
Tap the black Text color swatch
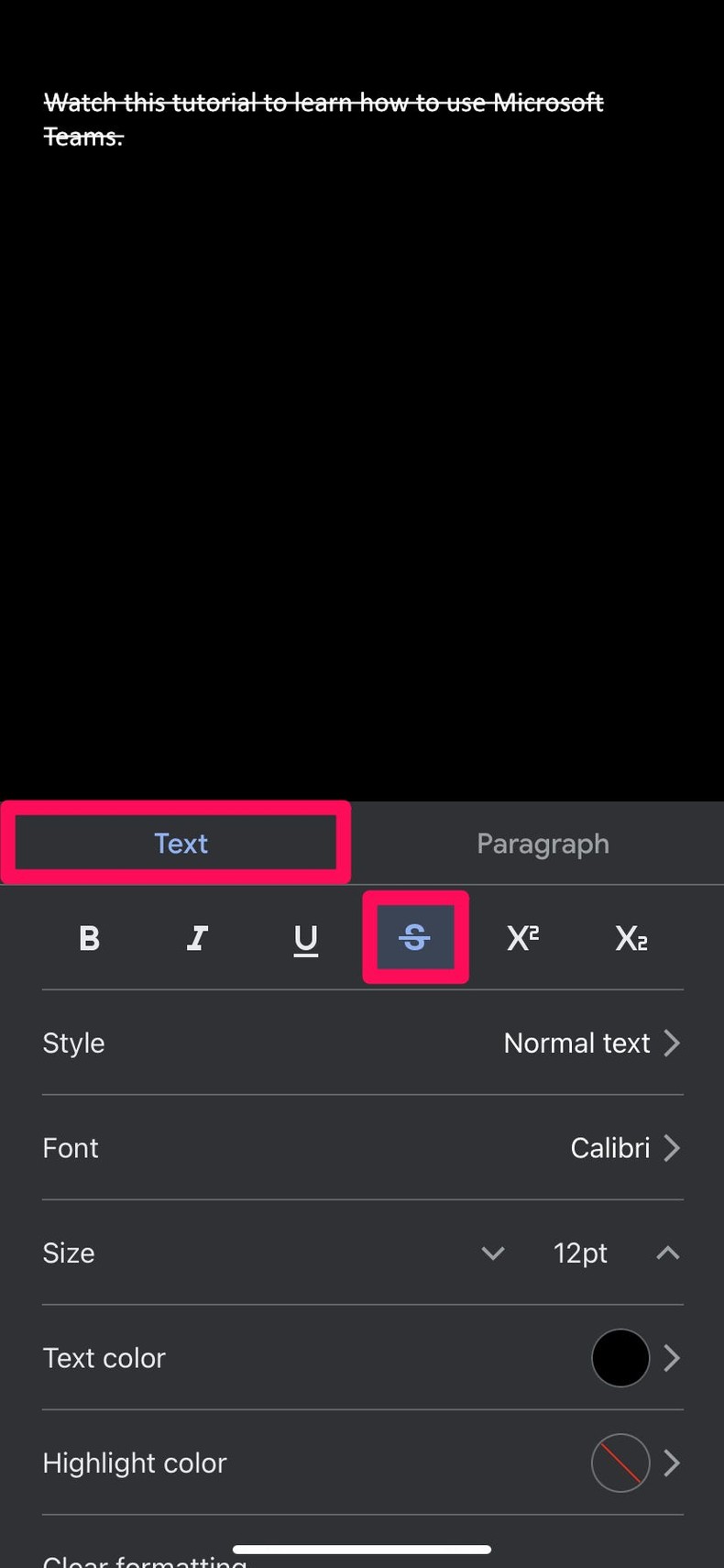[x=620, y=1357]
